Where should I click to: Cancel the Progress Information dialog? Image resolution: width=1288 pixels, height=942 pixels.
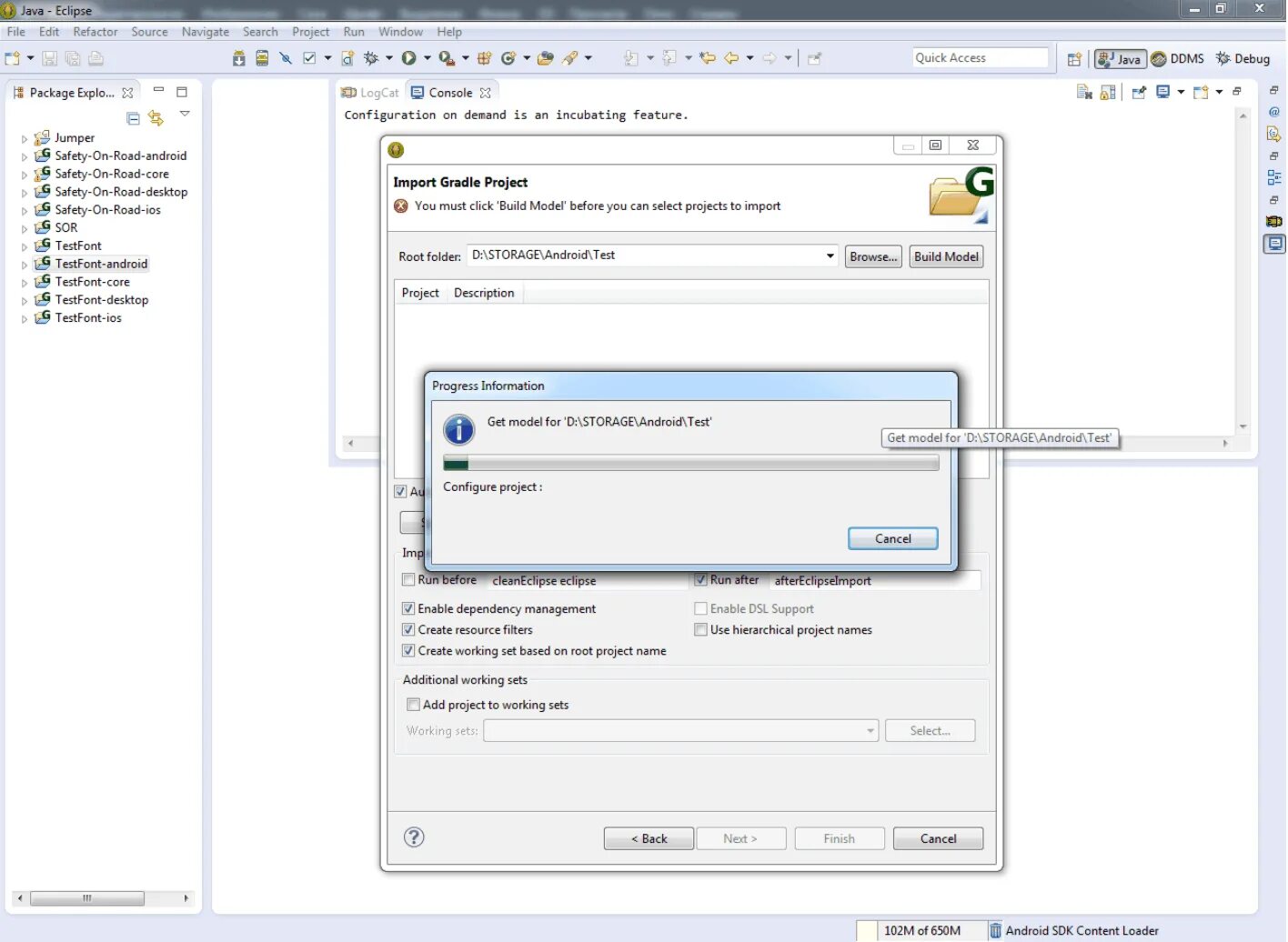click(x=892, y=538)
